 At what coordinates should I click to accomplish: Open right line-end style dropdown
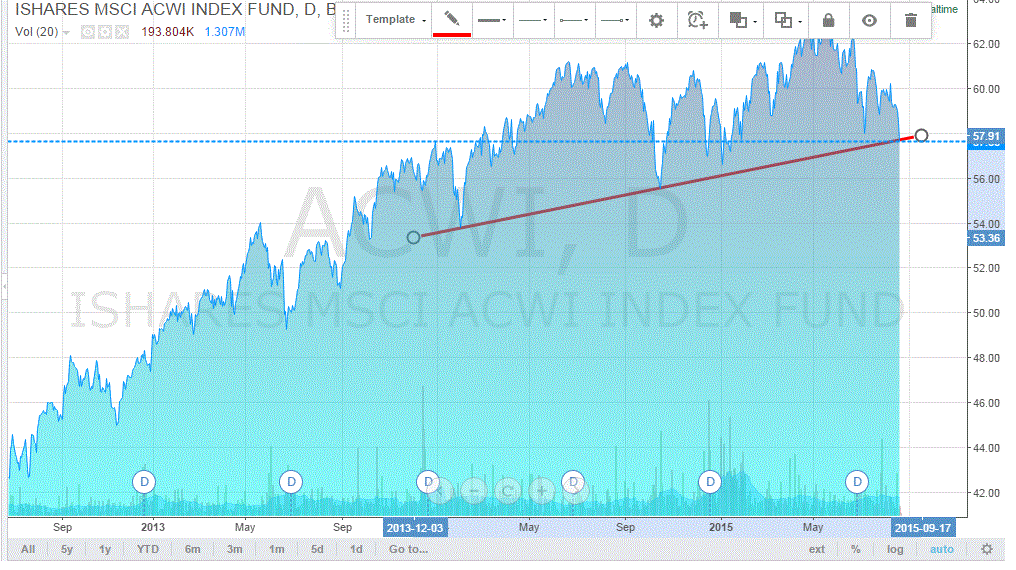[x=615, y=21]
